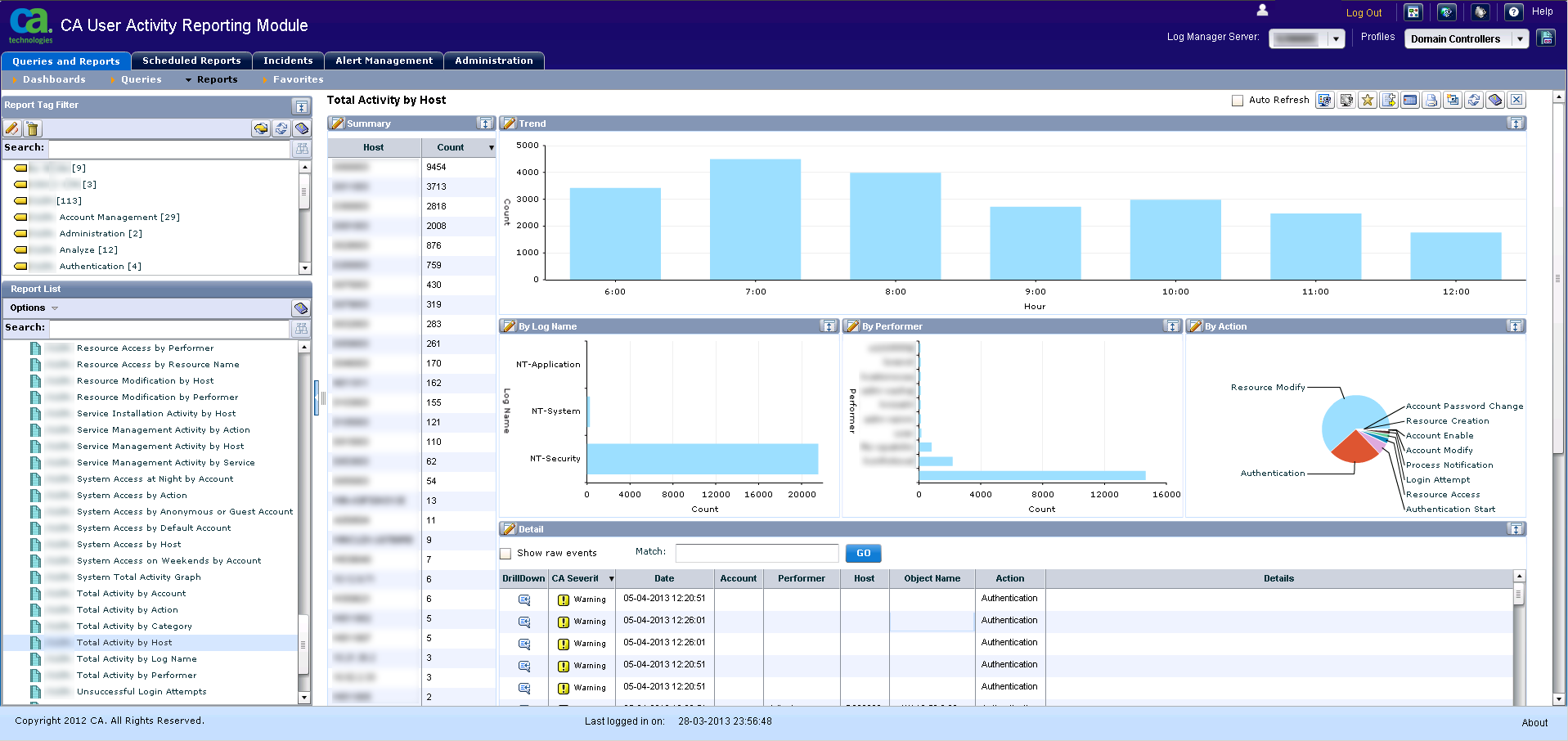Refresh the report using report toolbar icon
The width and height of the screenshot is (1568, 741).
tap(1474, 100)
